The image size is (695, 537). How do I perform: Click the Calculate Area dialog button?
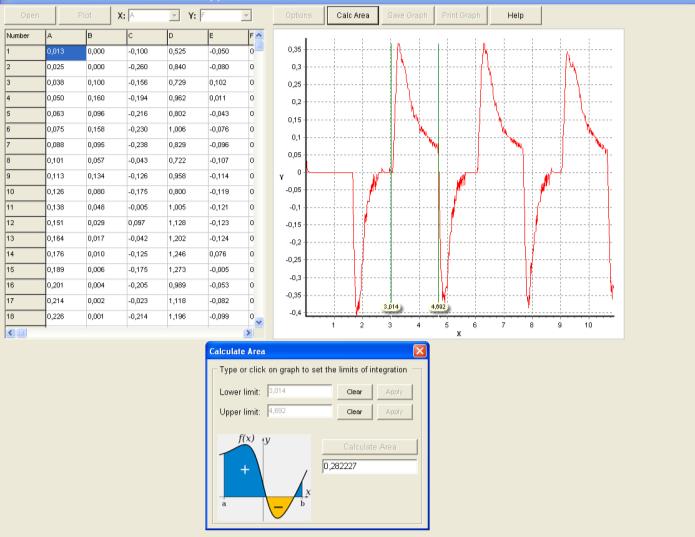pos(370,447)
